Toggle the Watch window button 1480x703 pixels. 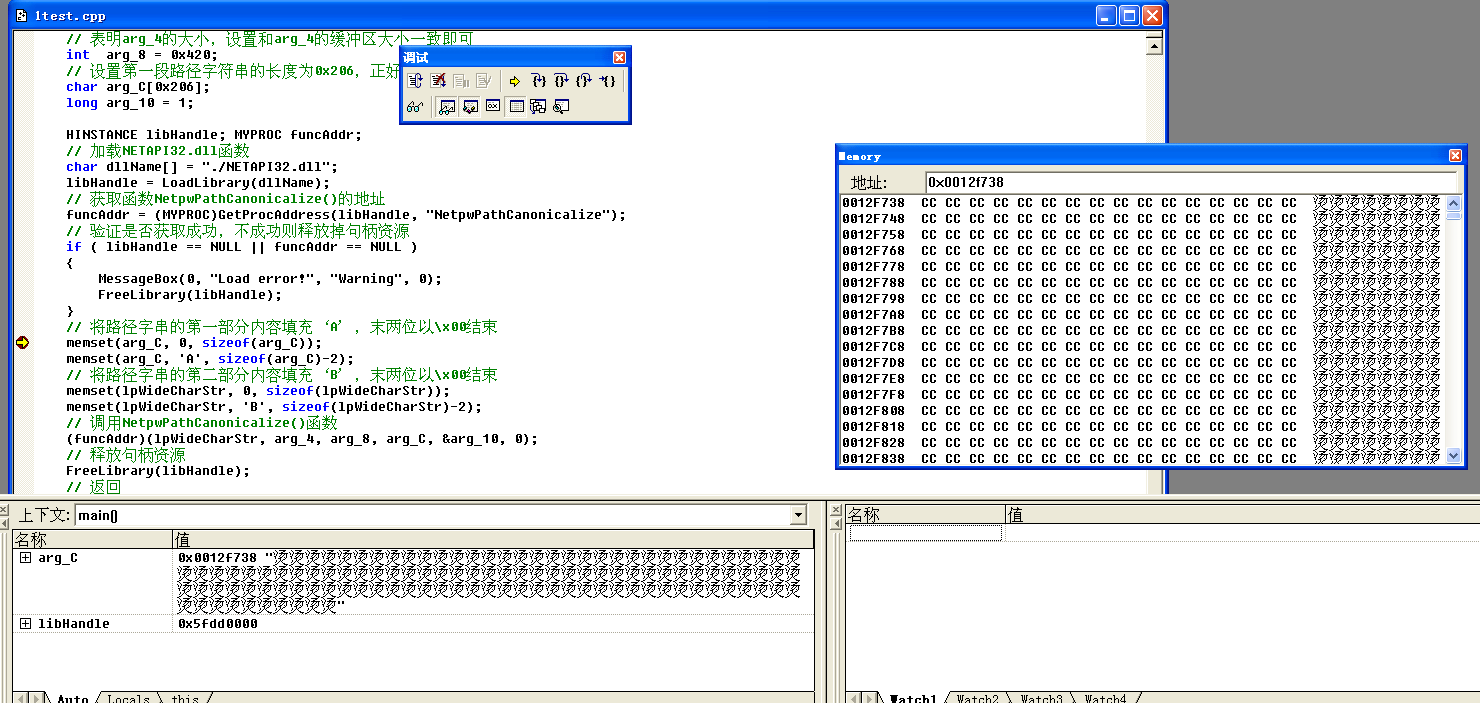pyautogui.click(x=447, y=107)
